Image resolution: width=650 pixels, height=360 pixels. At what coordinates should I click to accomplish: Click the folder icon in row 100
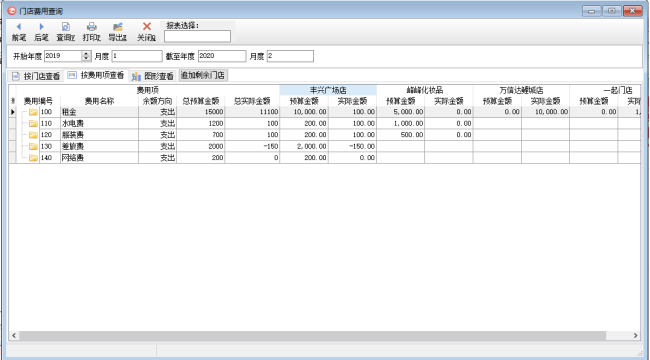point(33,112)
